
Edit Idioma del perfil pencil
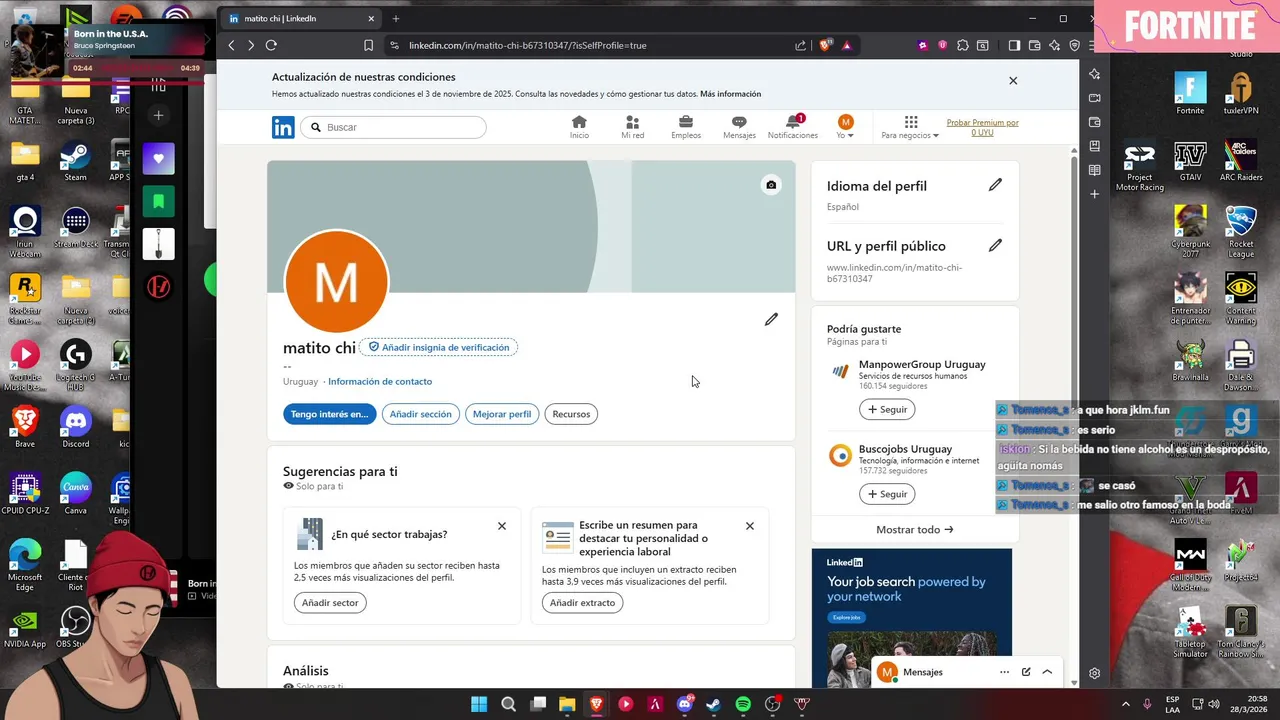pyautogui.click(x=995, y=185)
